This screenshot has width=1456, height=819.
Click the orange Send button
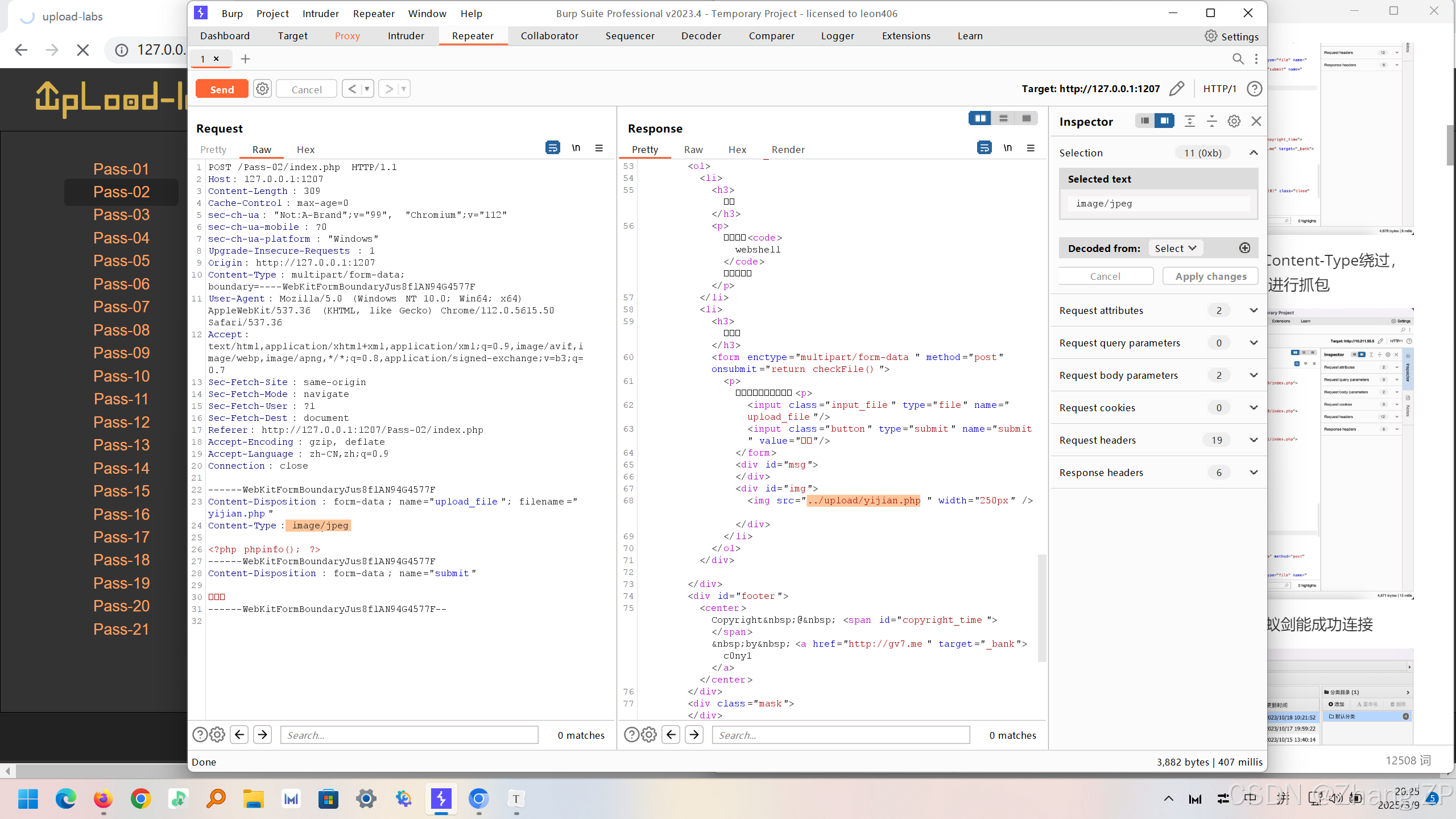(222, 89)
